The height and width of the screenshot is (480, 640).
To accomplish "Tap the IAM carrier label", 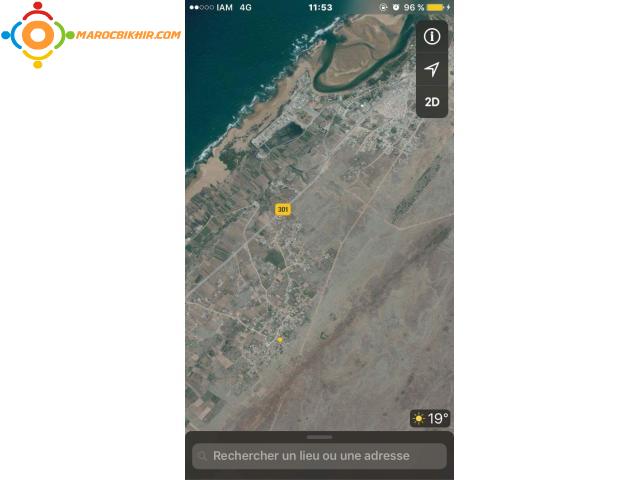I will (224, 7).
